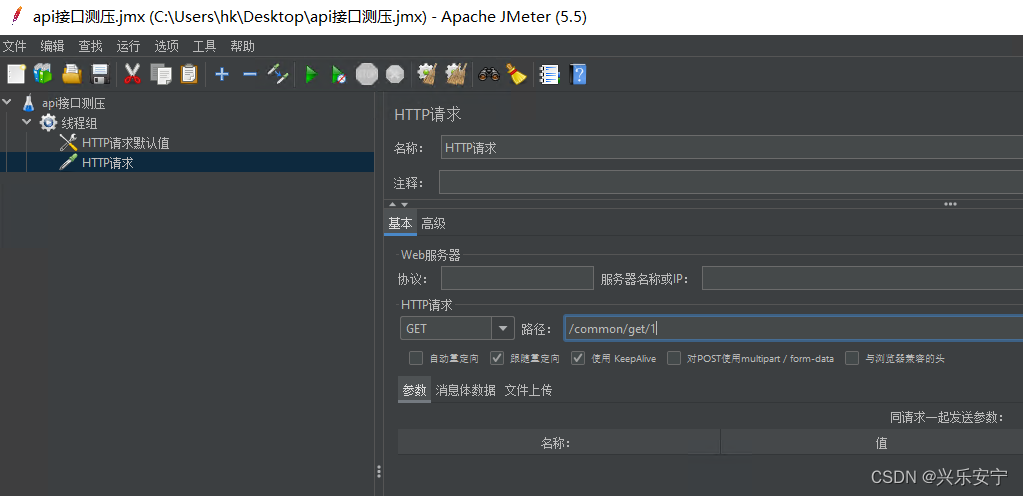Enable the 与浏览器兼容的头 checkbox
The width and height of the screenshot is (1023, 496).
click(x=851, y=358)
